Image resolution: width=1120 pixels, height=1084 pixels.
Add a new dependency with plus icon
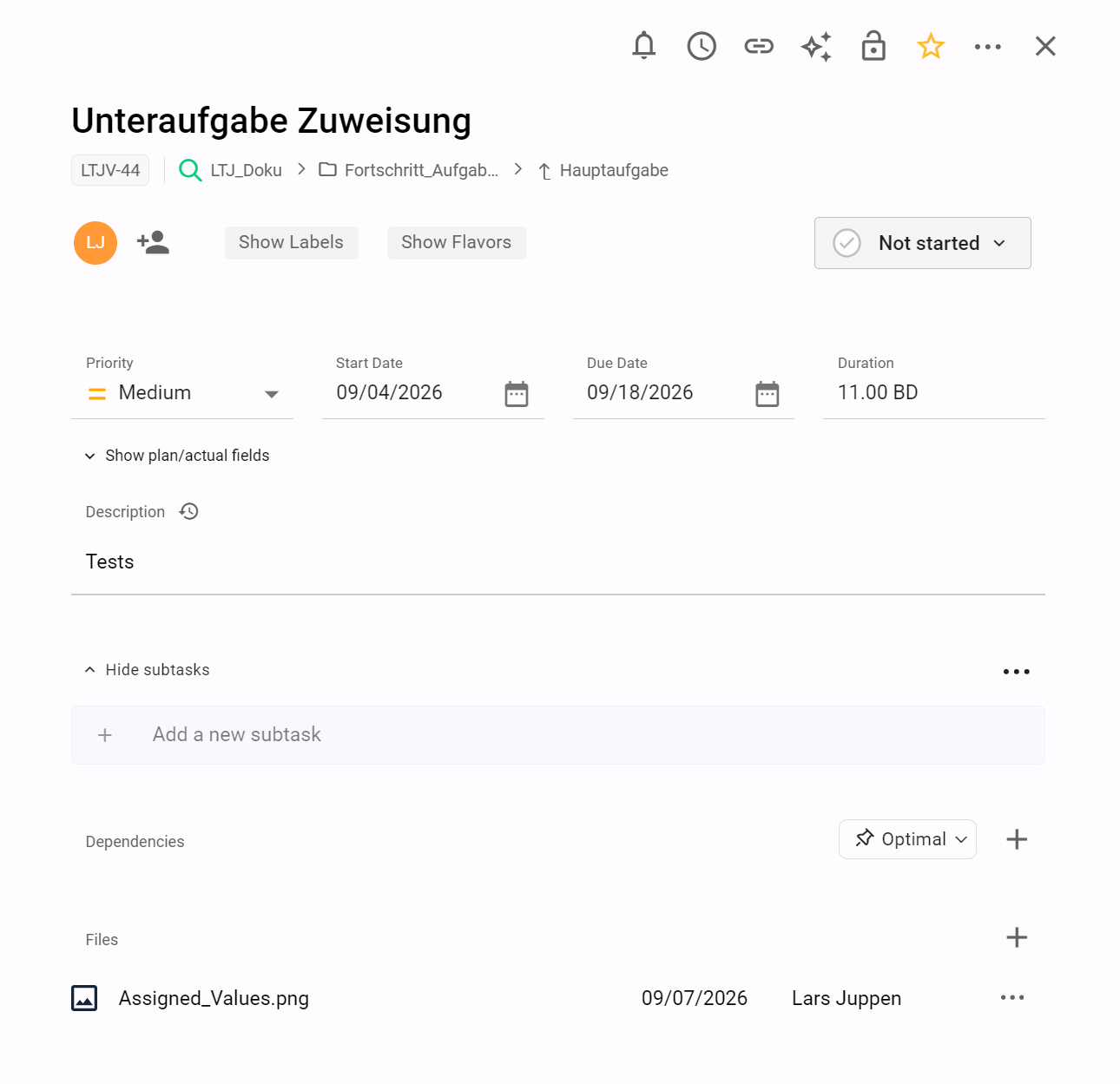click(x=1017, y=839)
